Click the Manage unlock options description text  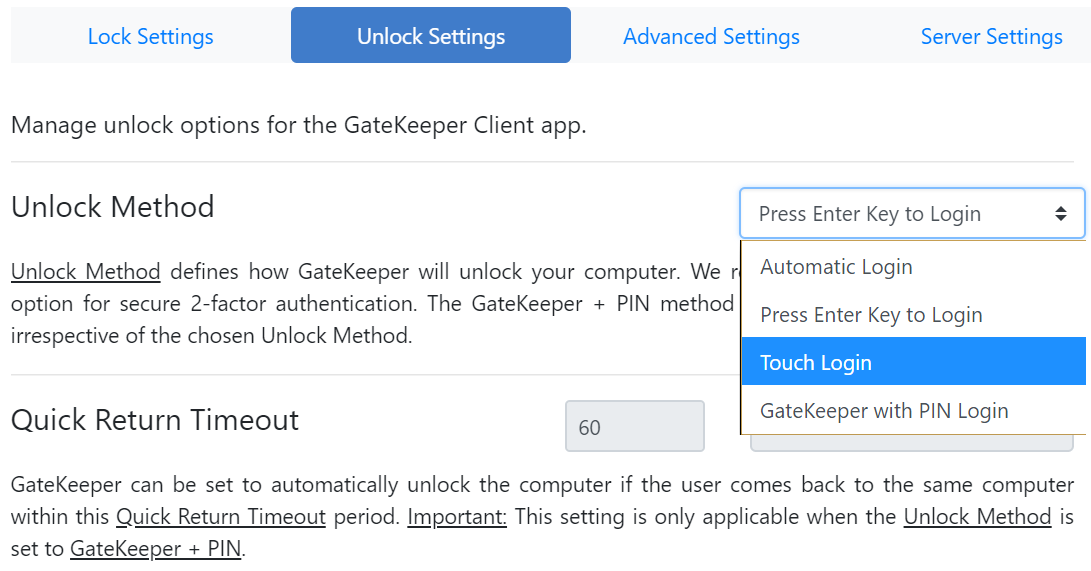(298, 126)
